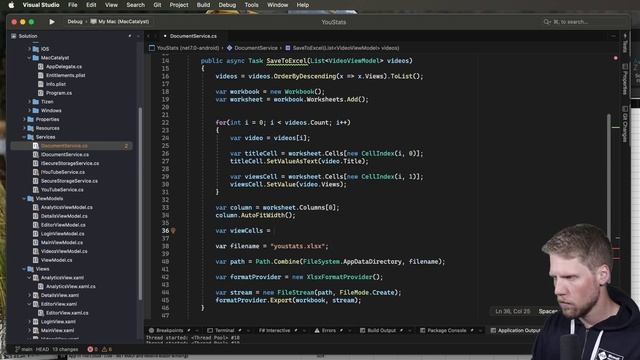Click the lightbulb quick-fix icon on line 36
The image size is (640, 360).
[173, 231]
